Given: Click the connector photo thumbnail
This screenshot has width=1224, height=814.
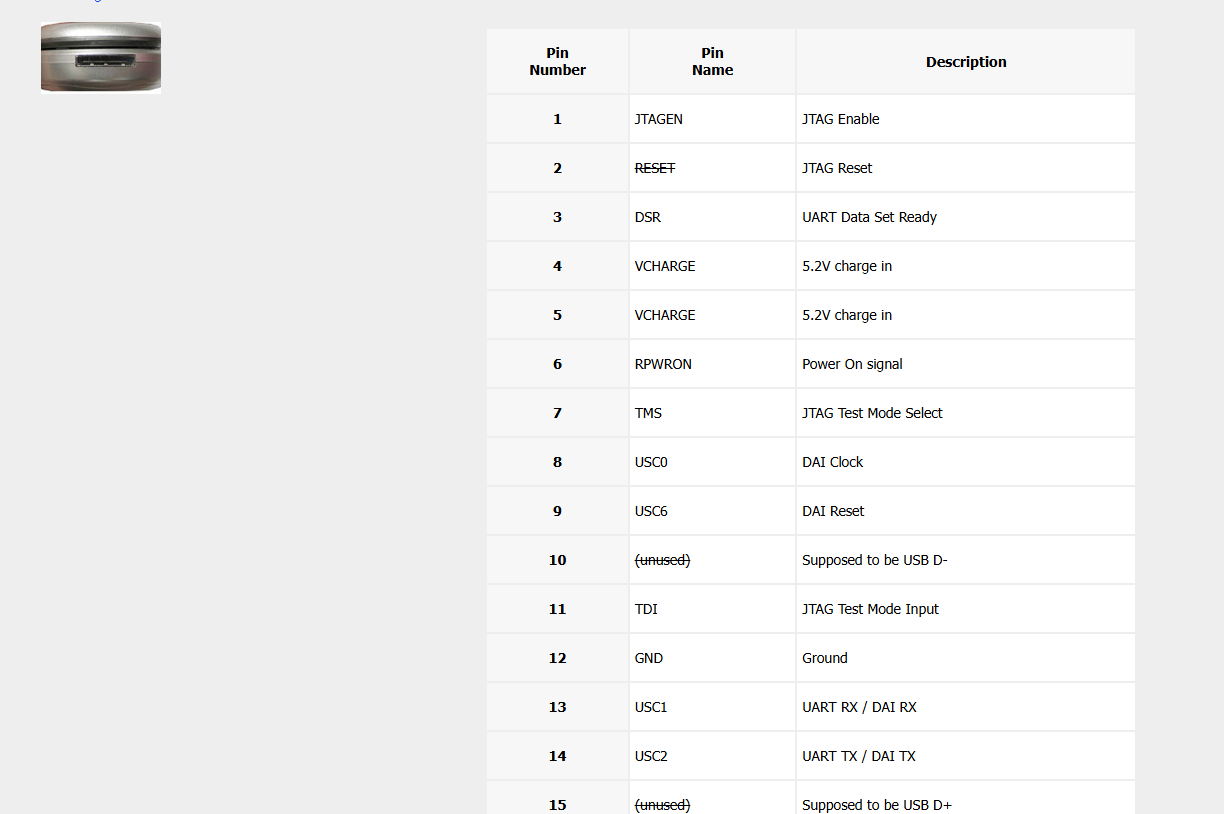Looking at the screenshot, I should [x=101, y=57].
